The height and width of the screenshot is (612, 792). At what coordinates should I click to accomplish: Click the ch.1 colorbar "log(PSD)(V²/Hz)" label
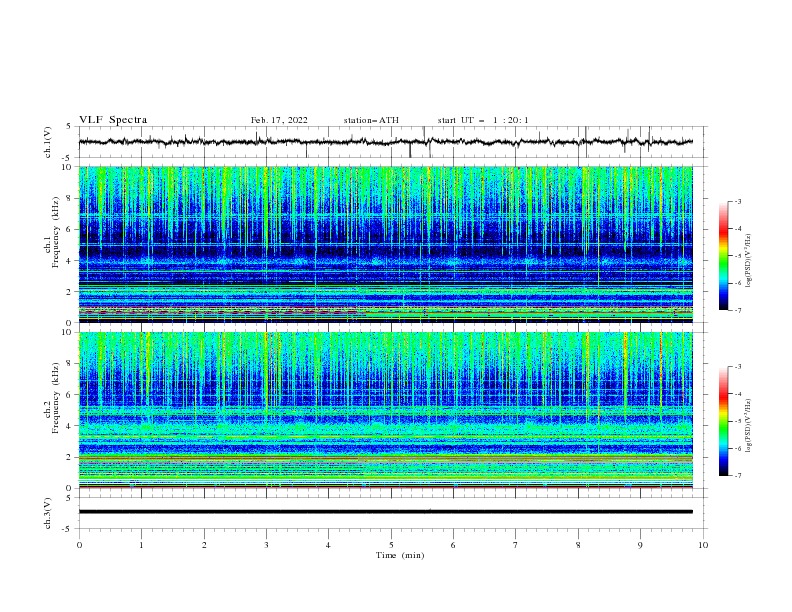[748, 261]
